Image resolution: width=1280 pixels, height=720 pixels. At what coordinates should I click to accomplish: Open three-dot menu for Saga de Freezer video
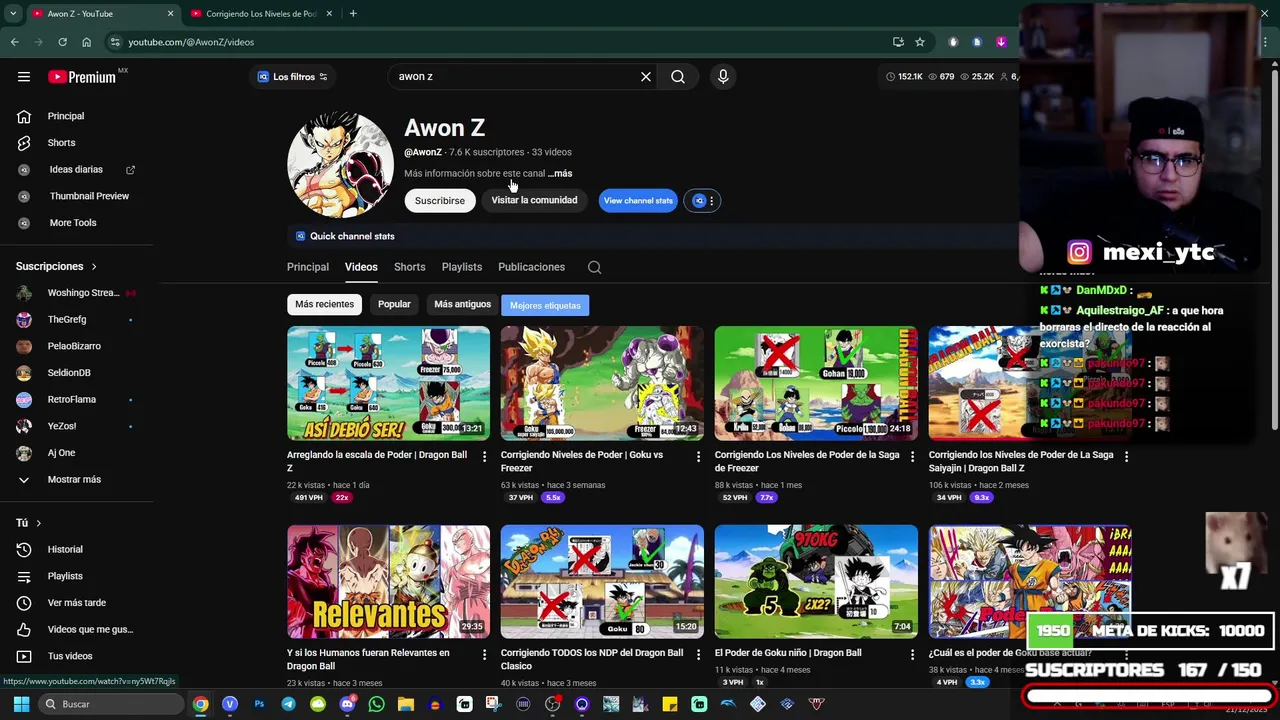pyautogui.click(x=912, y=456)
